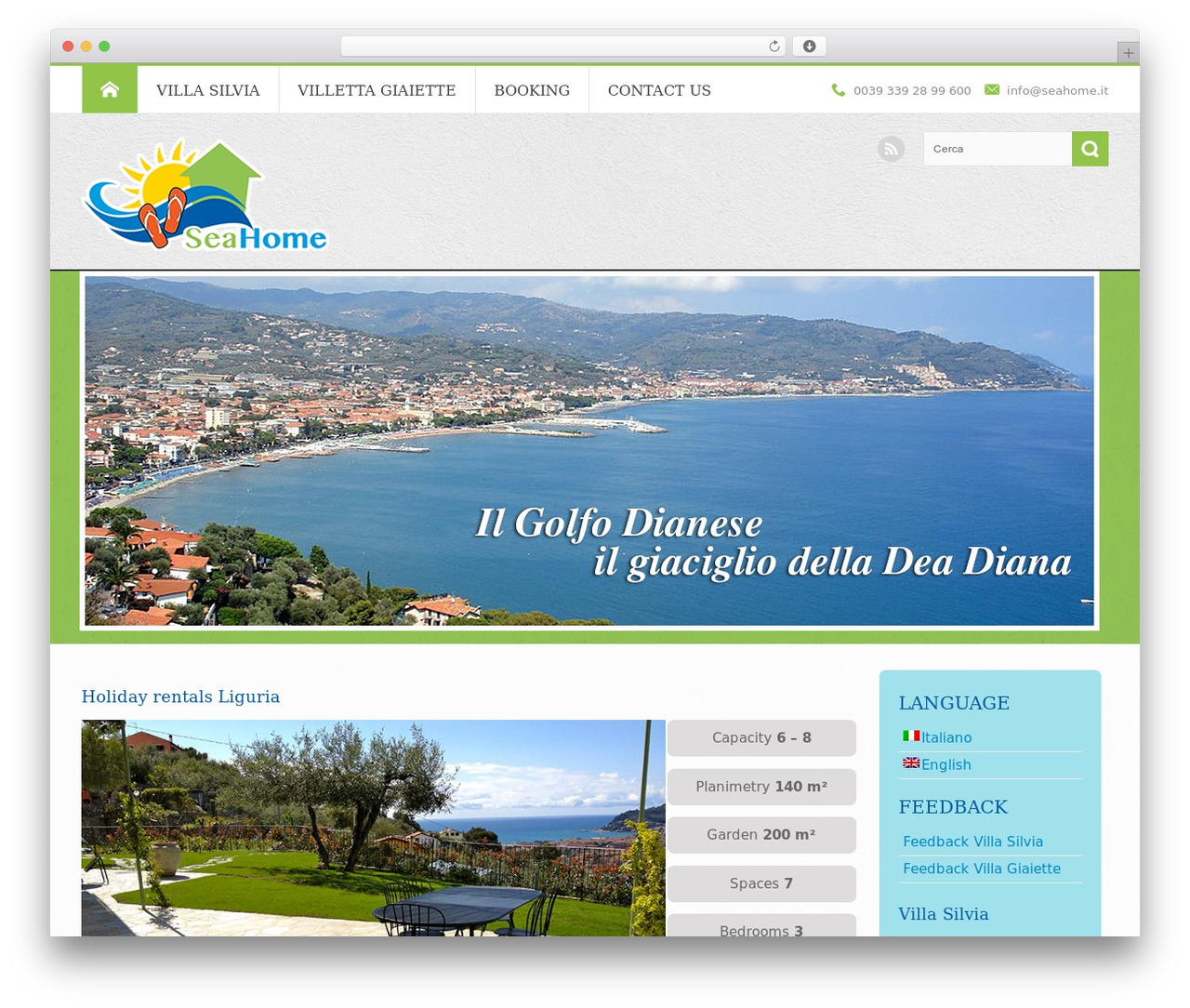Click the LANGUAGE sidebar heading
Screen dimensions: 1190x1008
[x=954, y=703]
